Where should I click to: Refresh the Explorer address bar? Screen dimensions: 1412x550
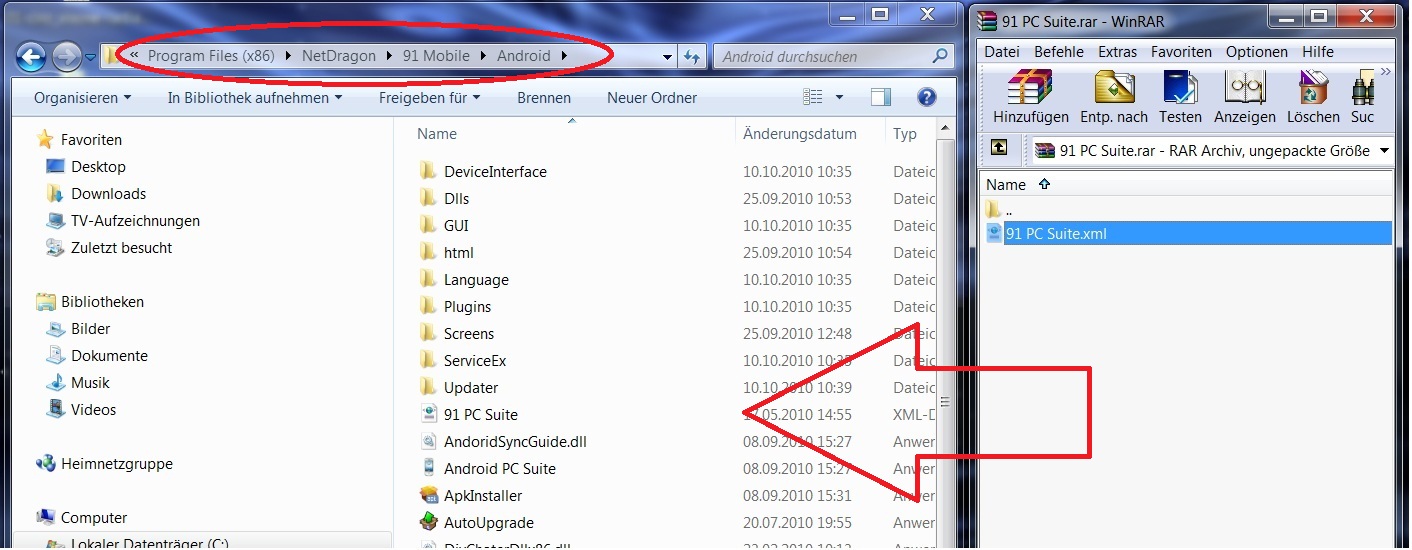coord(691,57)
